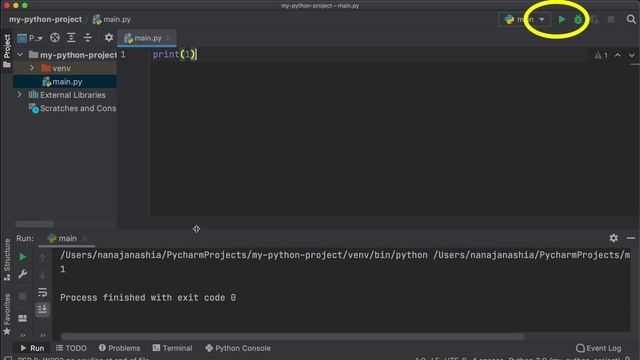Toggle the Structure tool window sidebar button
640x360 pixels.
7,260
